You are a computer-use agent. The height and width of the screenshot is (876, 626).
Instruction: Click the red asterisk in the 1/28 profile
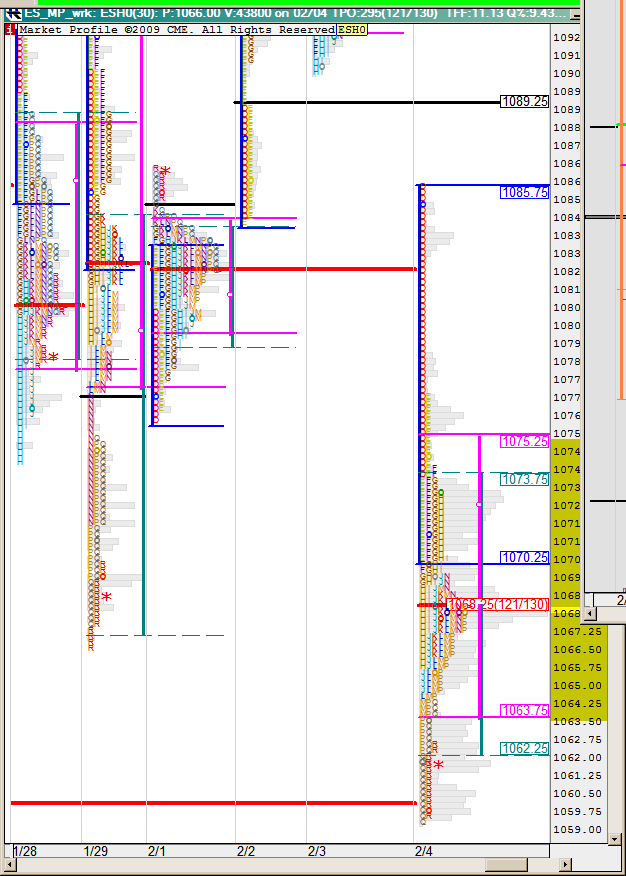coord(53,358)
